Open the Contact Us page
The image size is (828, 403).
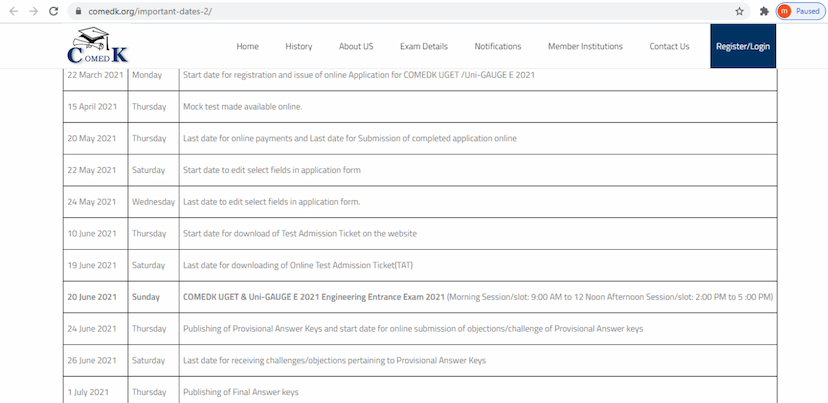669,46
